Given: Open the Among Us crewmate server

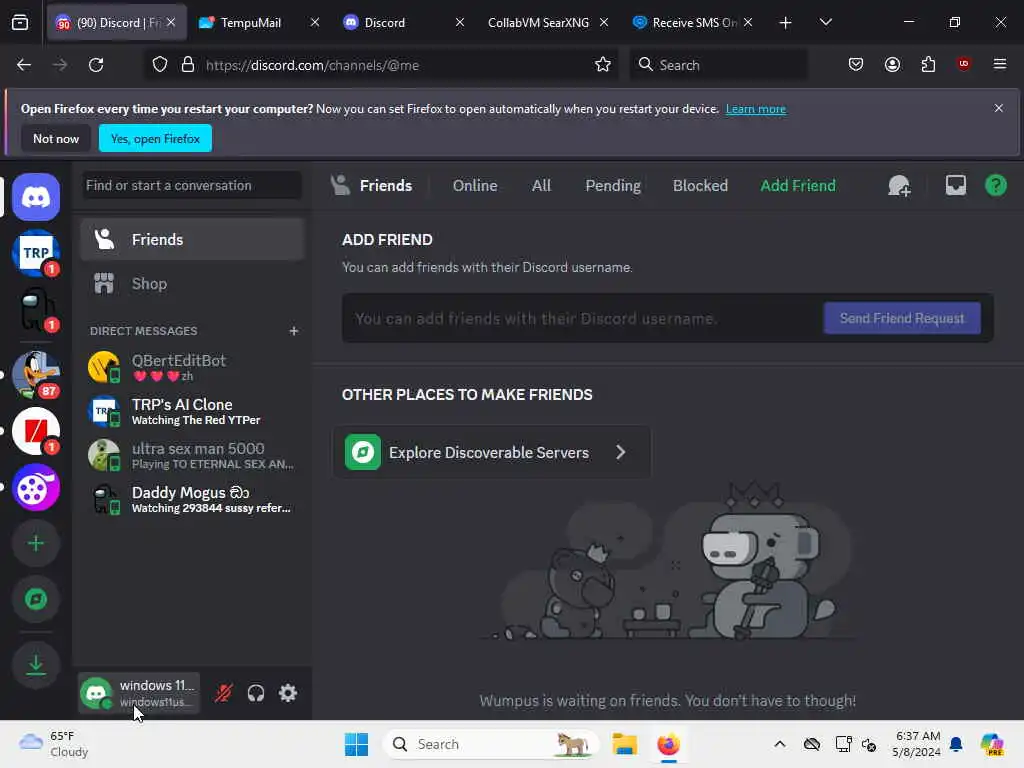Looking at the screenshot, I should [36, 310].
